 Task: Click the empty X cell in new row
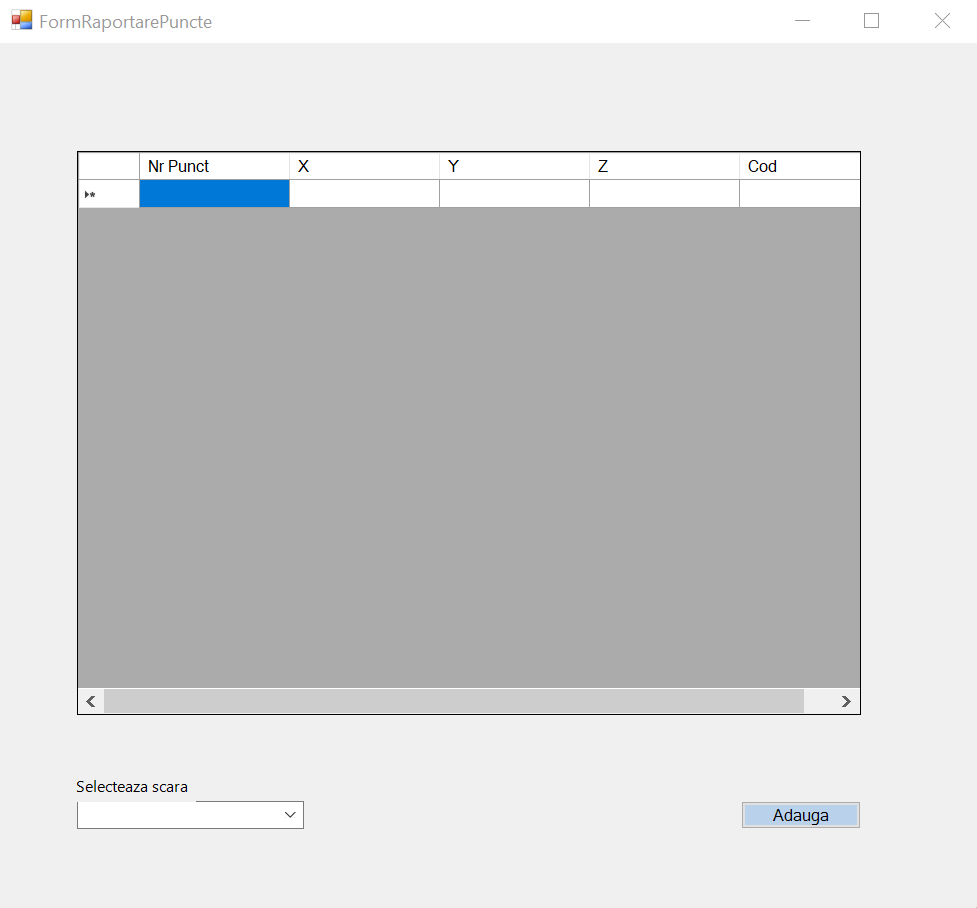coord(364,194)
